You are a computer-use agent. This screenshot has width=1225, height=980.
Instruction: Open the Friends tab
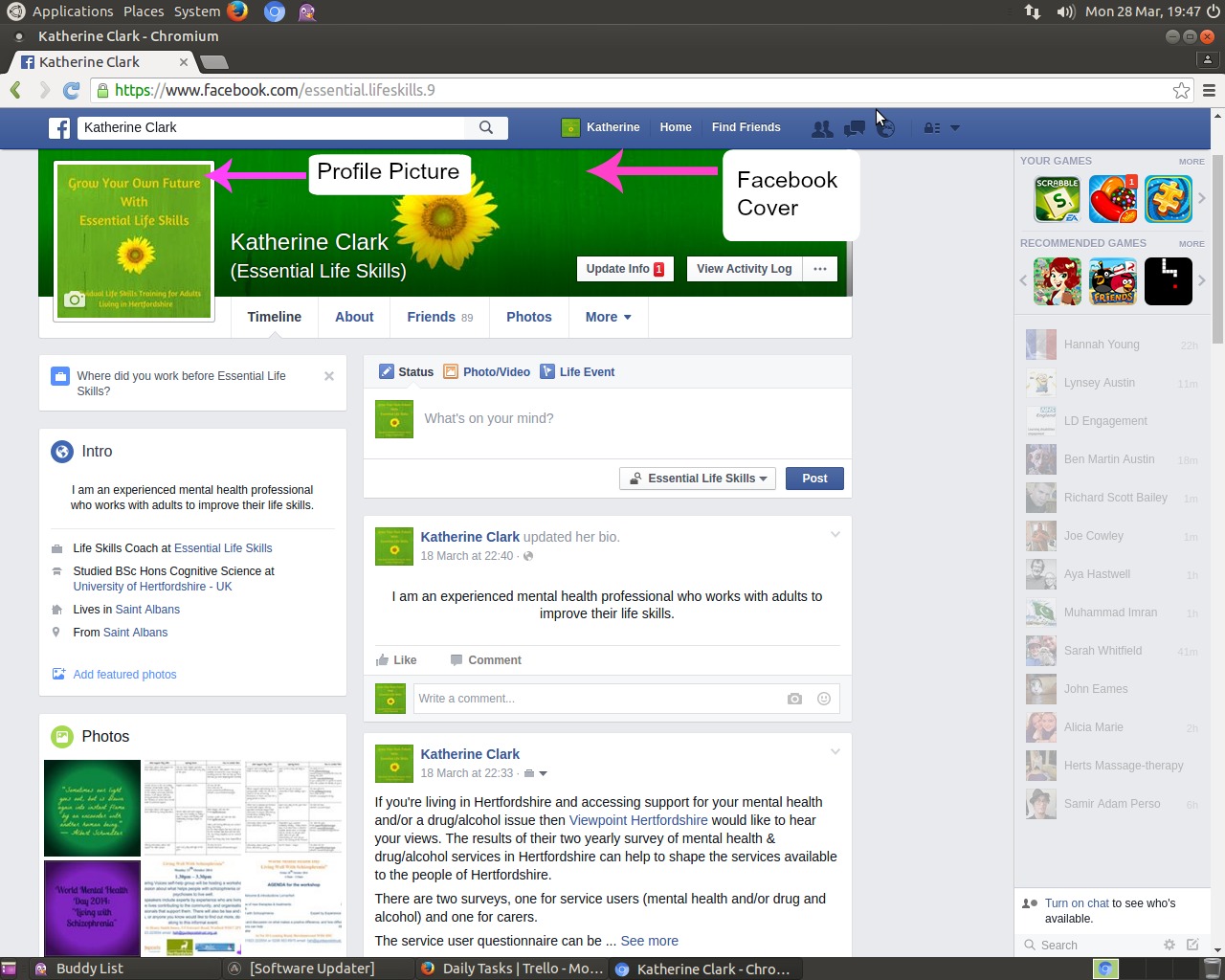[440, 317]
